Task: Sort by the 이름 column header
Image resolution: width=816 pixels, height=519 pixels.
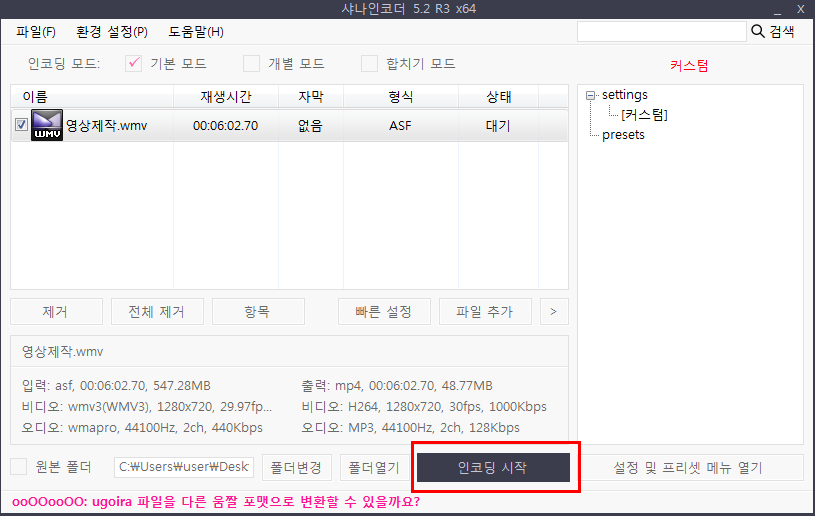Action: point(92,96)
